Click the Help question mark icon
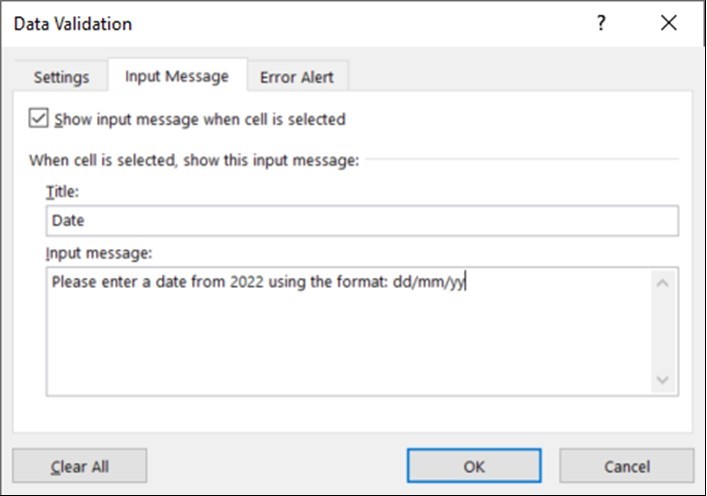This screenshot has width=707, height=496. [601, 23]
